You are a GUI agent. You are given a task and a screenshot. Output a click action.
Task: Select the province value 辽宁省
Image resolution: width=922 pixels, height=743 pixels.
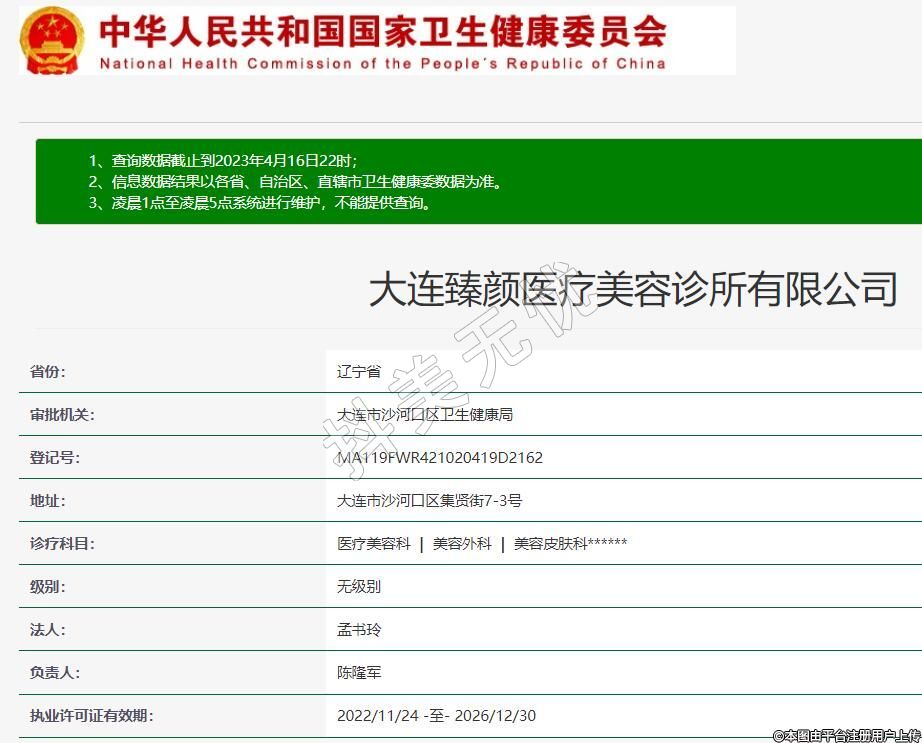coord(359,372)
